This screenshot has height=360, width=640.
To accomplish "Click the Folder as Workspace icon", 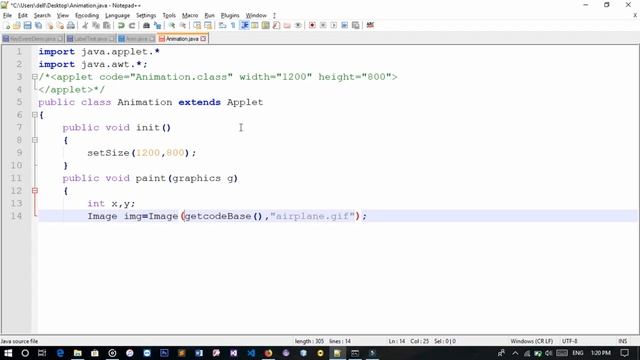I will (287, 25).
